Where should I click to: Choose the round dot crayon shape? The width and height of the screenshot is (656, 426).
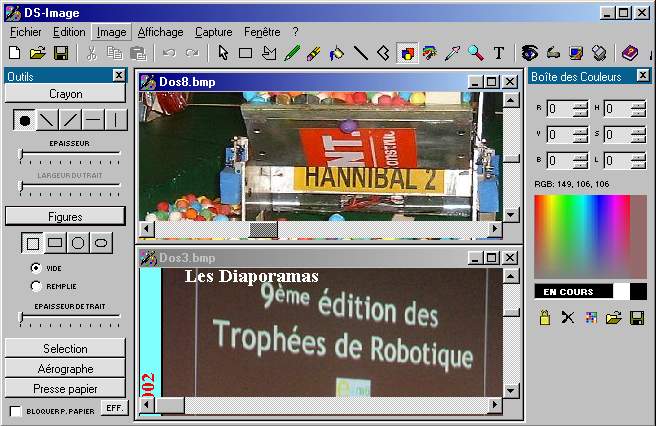25,120
